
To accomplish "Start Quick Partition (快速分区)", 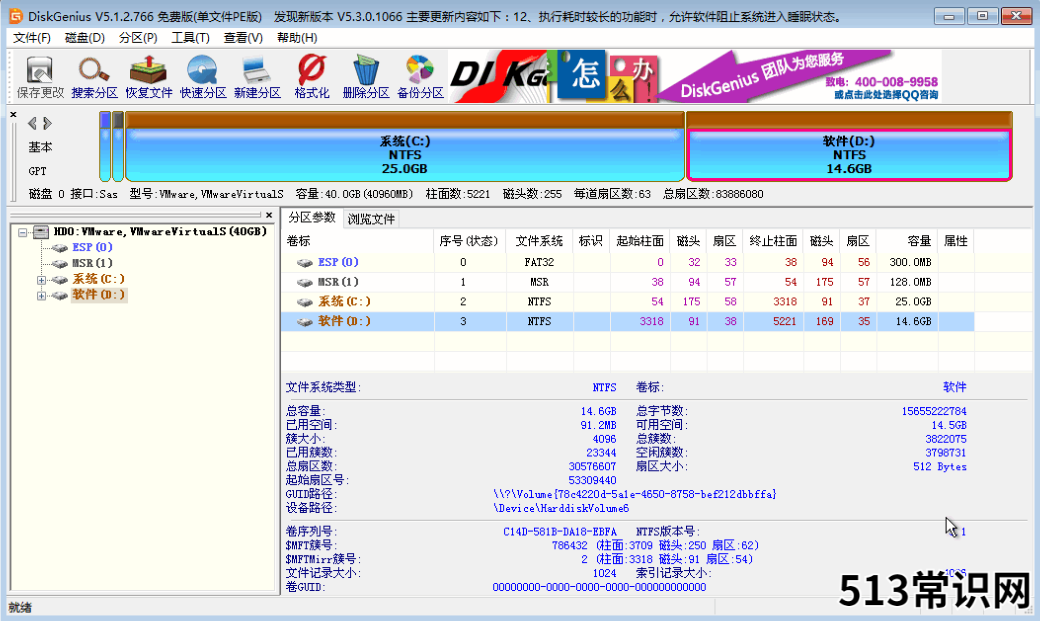I will click(203, 78).
